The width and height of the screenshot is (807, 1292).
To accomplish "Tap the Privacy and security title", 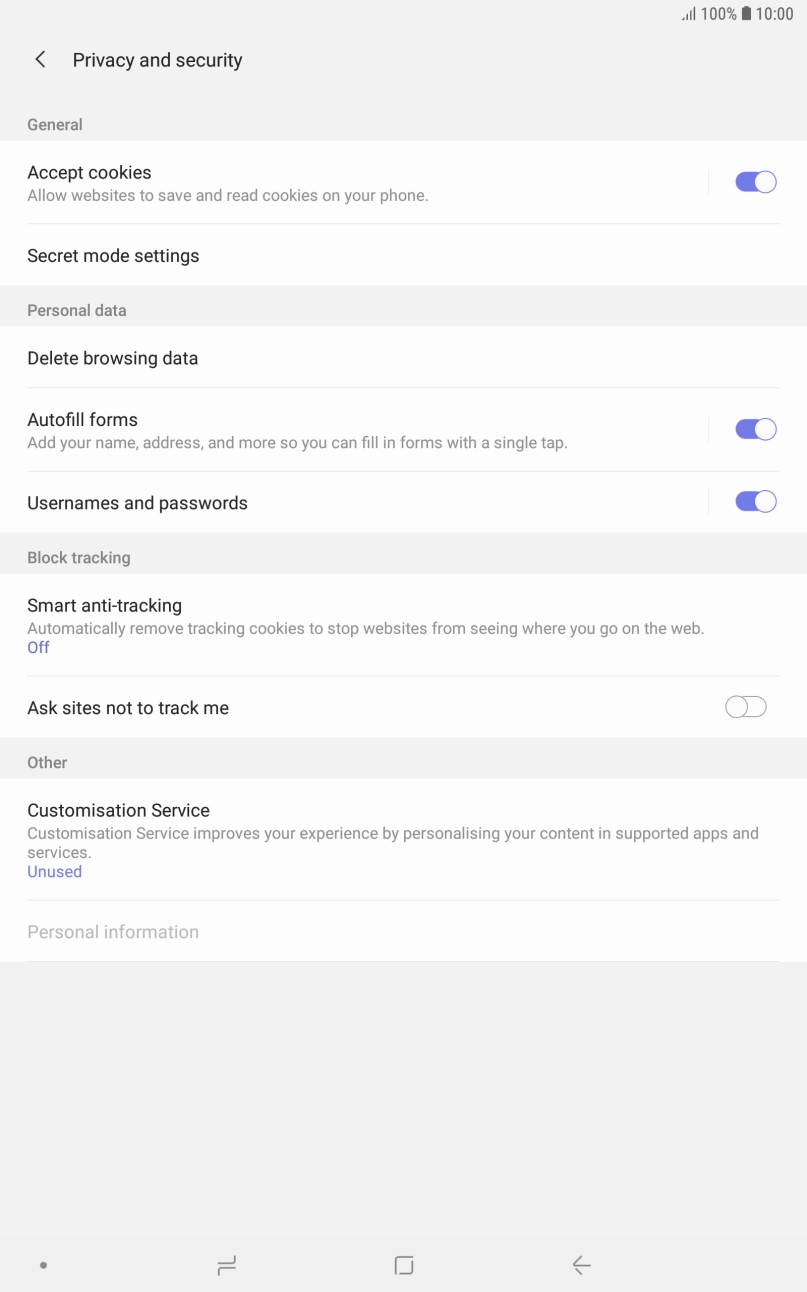I will coord(157,60).
